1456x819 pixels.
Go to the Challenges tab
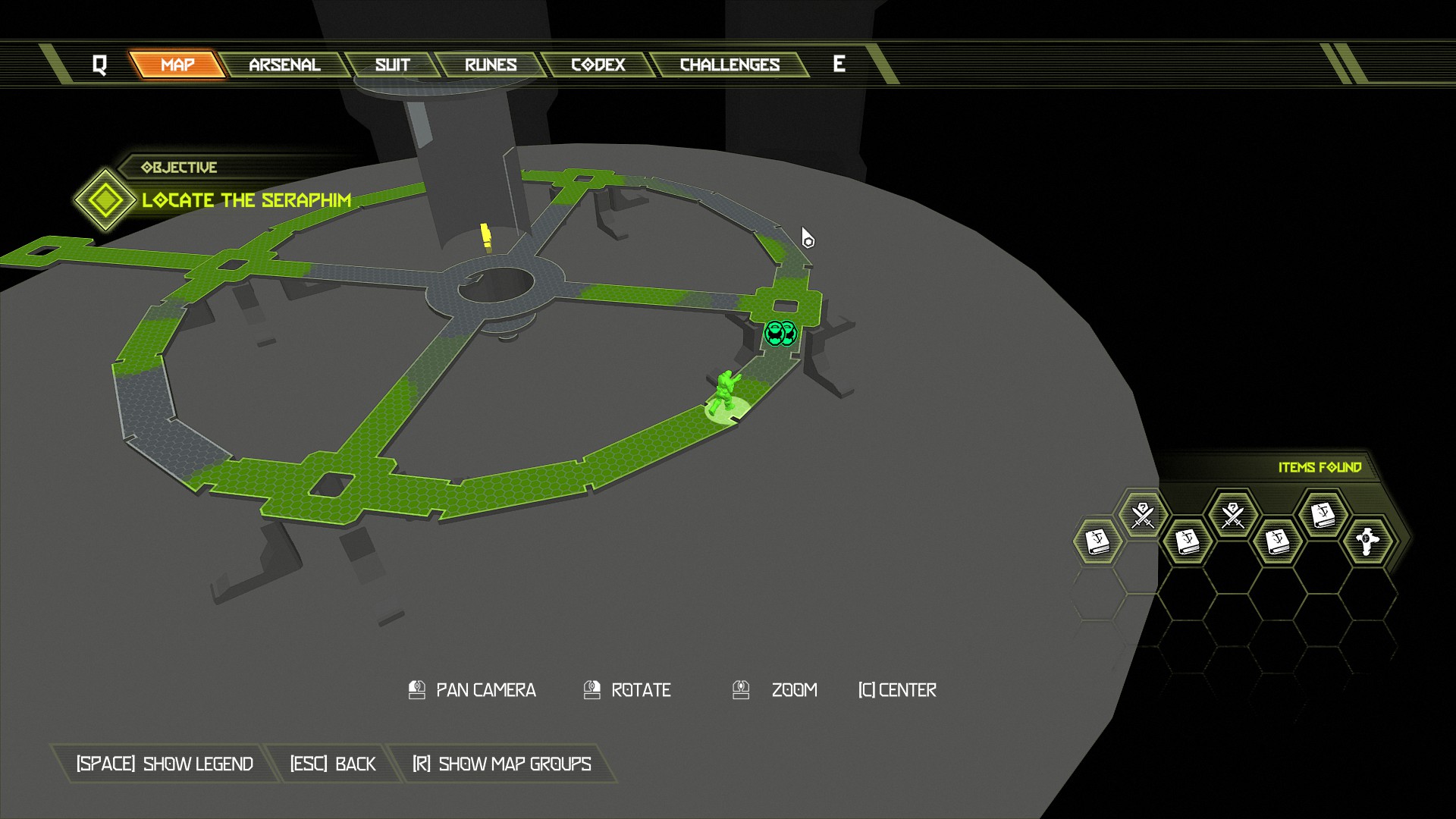click(730, 65)
